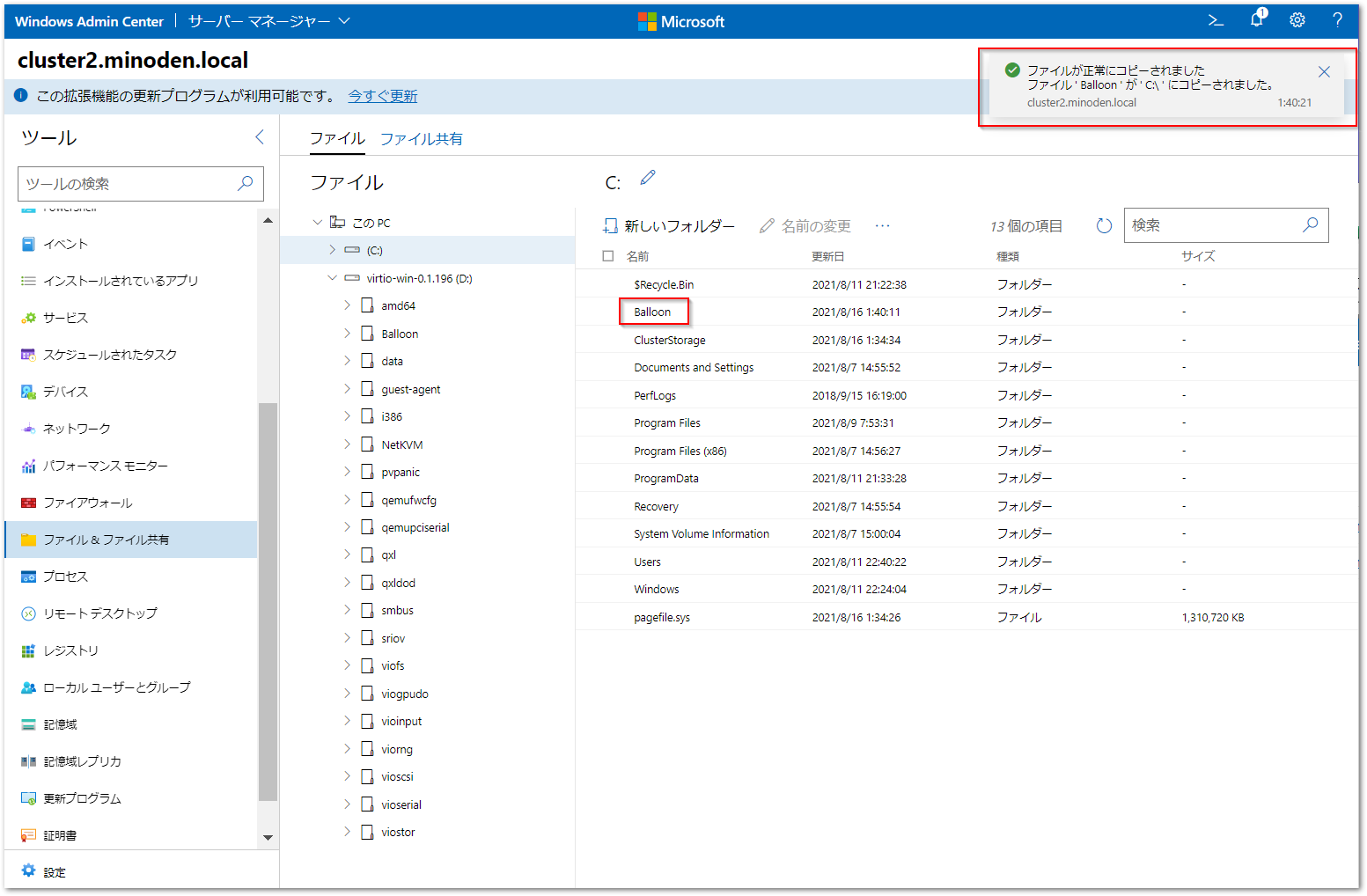Edit the C: path with pencil icon
This screenshot has height=896, width=1367.
point(648,178)
